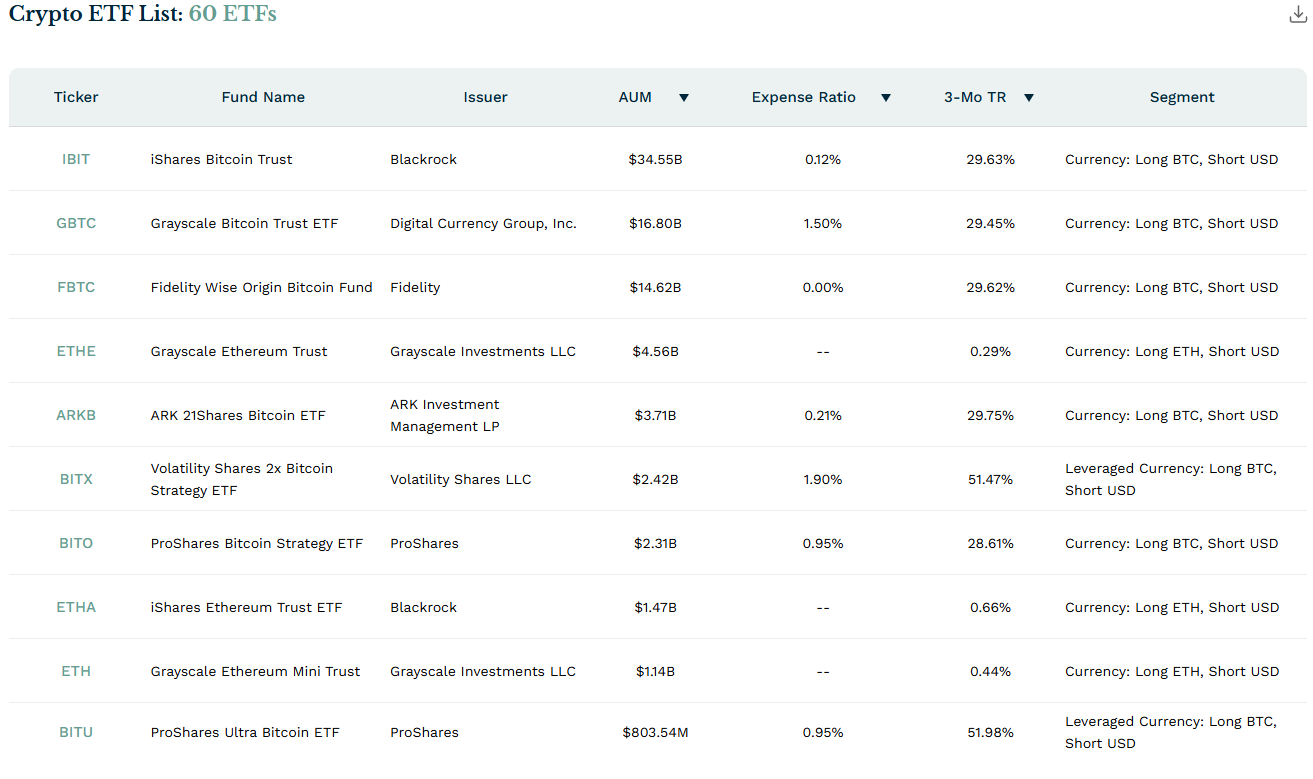Click the $16.80B AUM value
Screen dimensions: 1313x779
(x=655, y=223)
